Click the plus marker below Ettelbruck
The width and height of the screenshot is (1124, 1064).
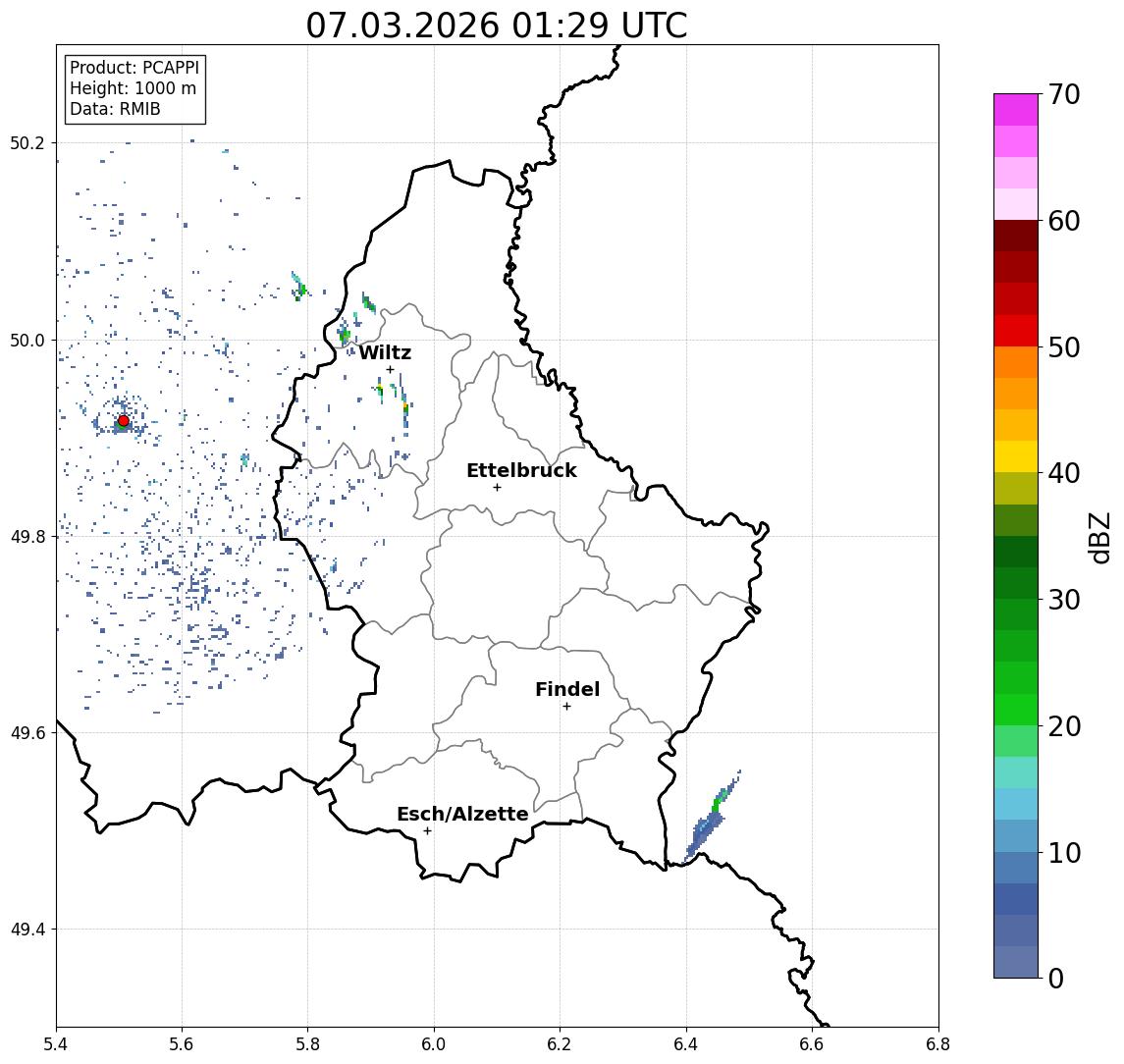tap(497, 488)
